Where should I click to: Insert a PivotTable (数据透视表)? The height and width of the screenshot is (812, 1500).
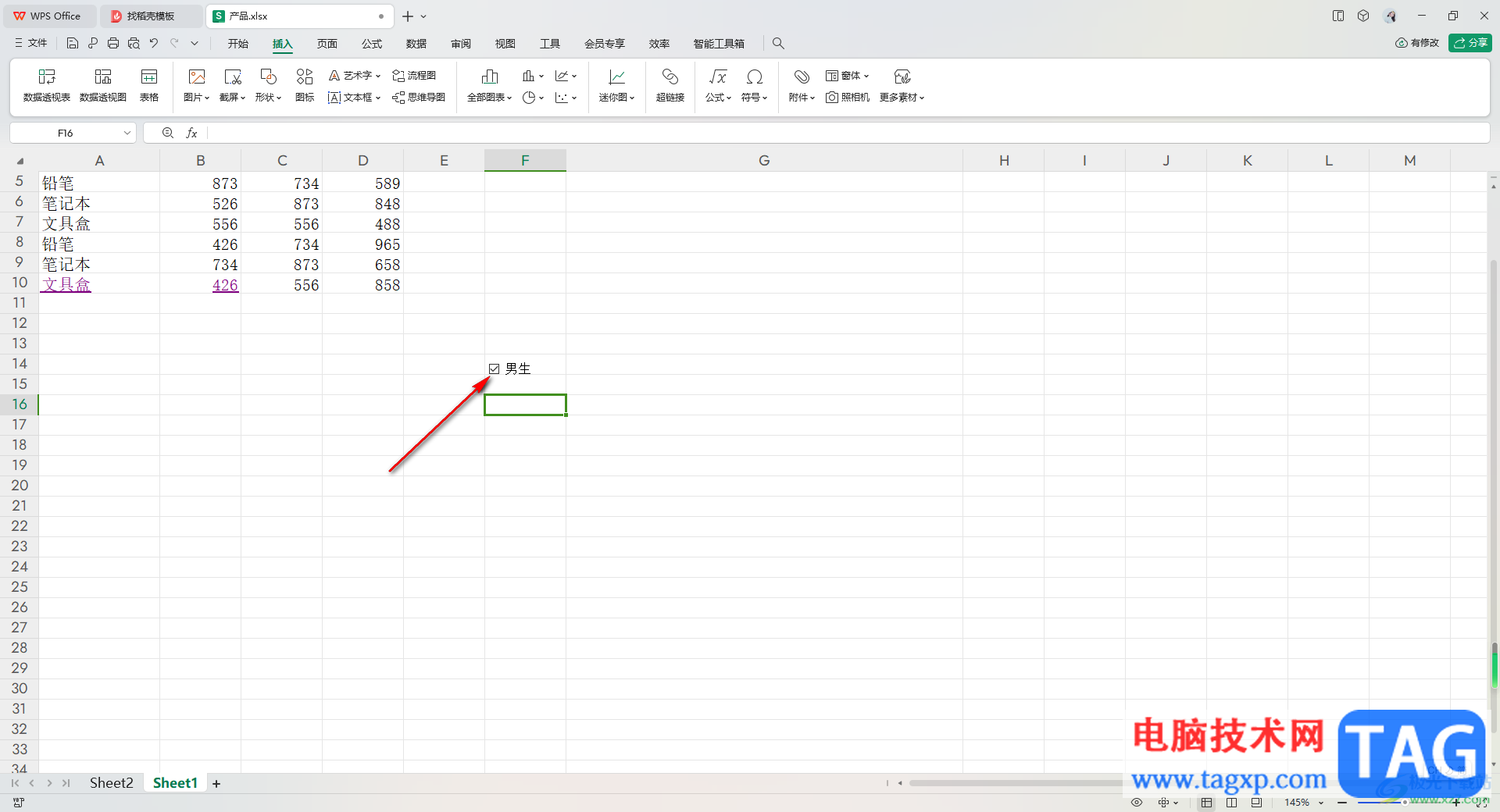47,85
